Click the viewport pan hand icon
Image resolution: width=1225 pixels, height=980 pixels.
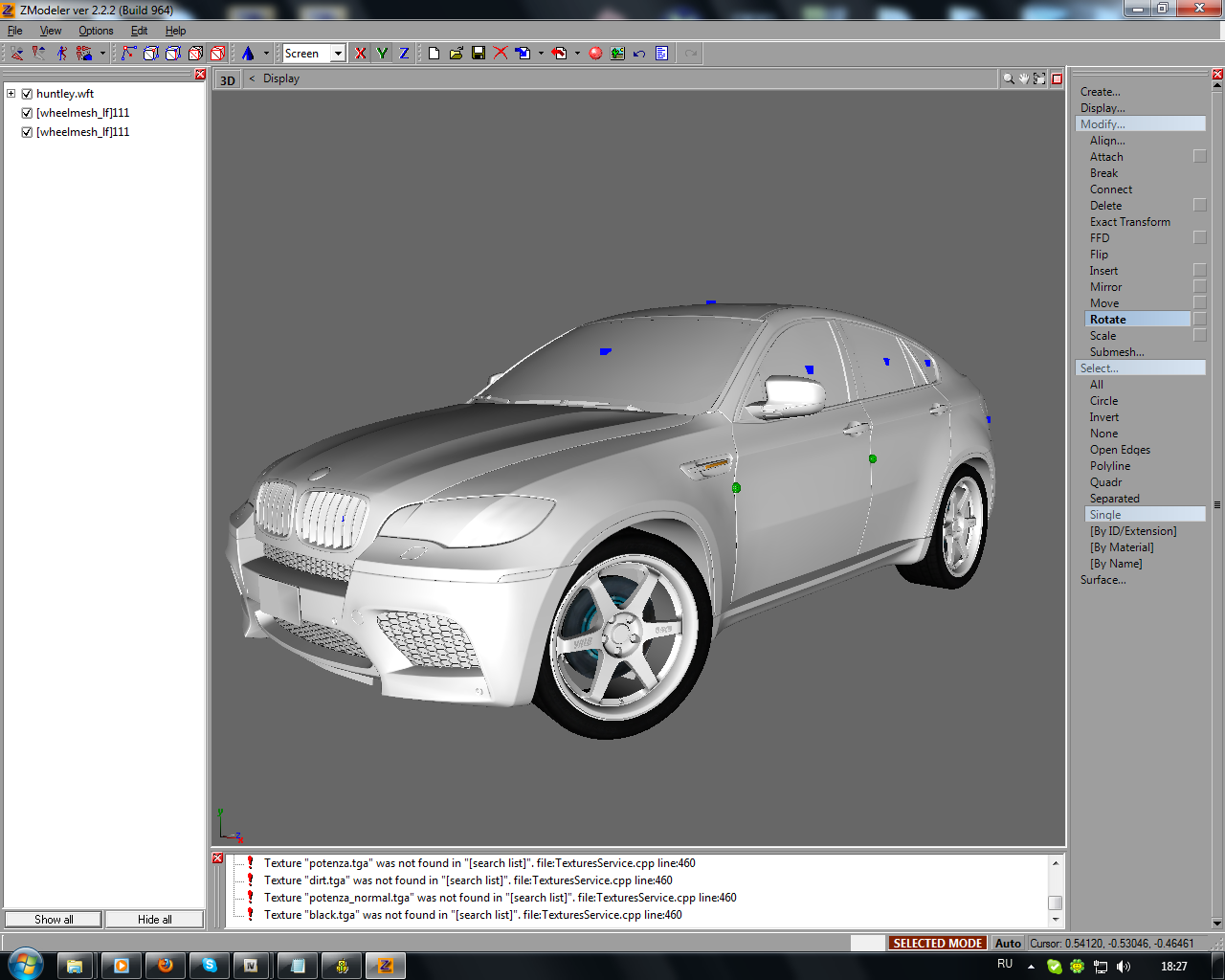tap(1023, 78)
